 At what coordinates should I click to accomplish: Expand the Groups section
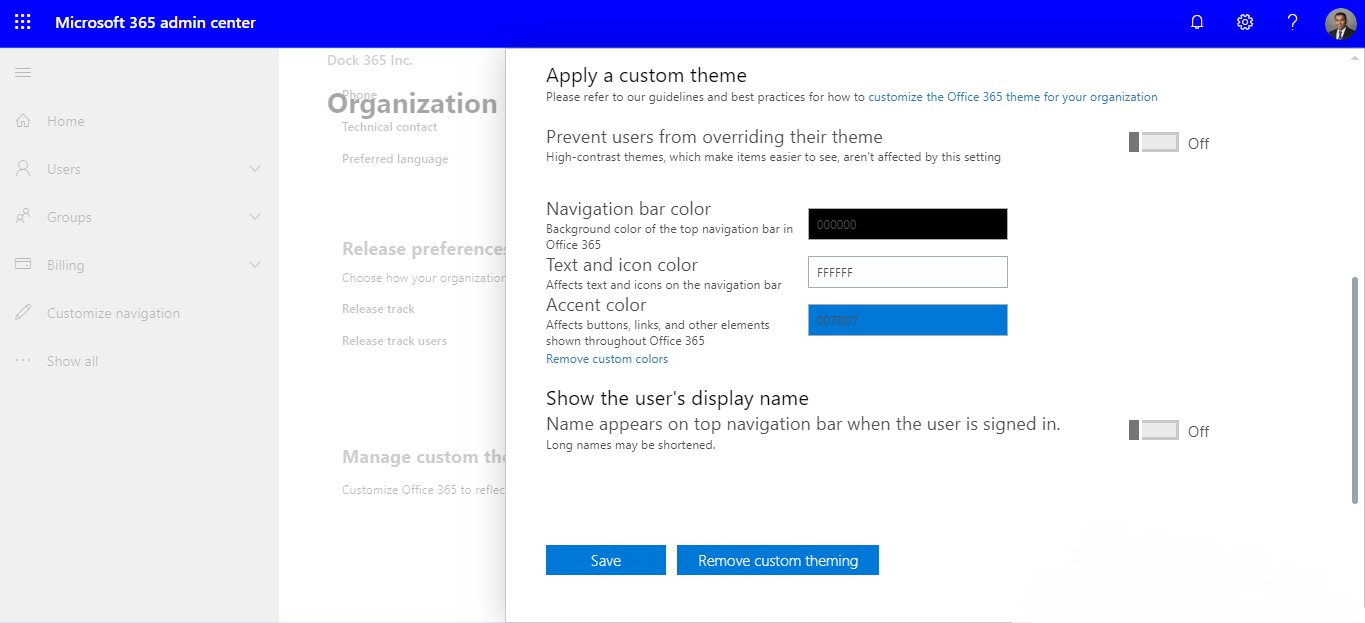pyautogui.click(x=254, y=216)
